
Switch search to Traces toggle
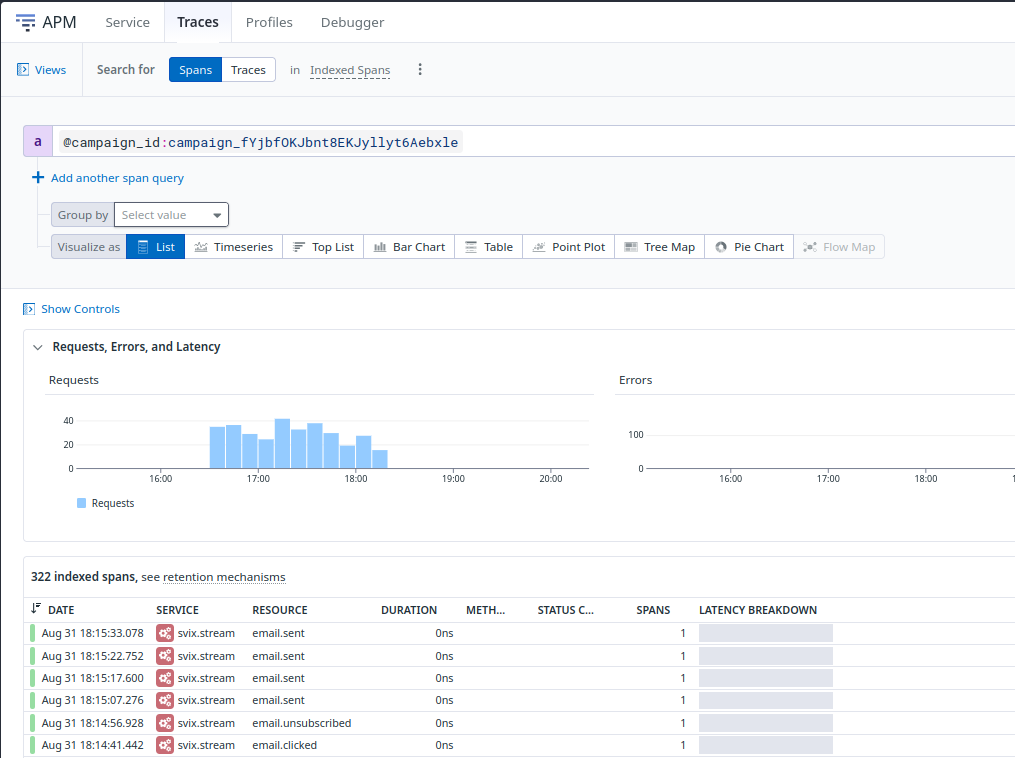click(249, 70)
